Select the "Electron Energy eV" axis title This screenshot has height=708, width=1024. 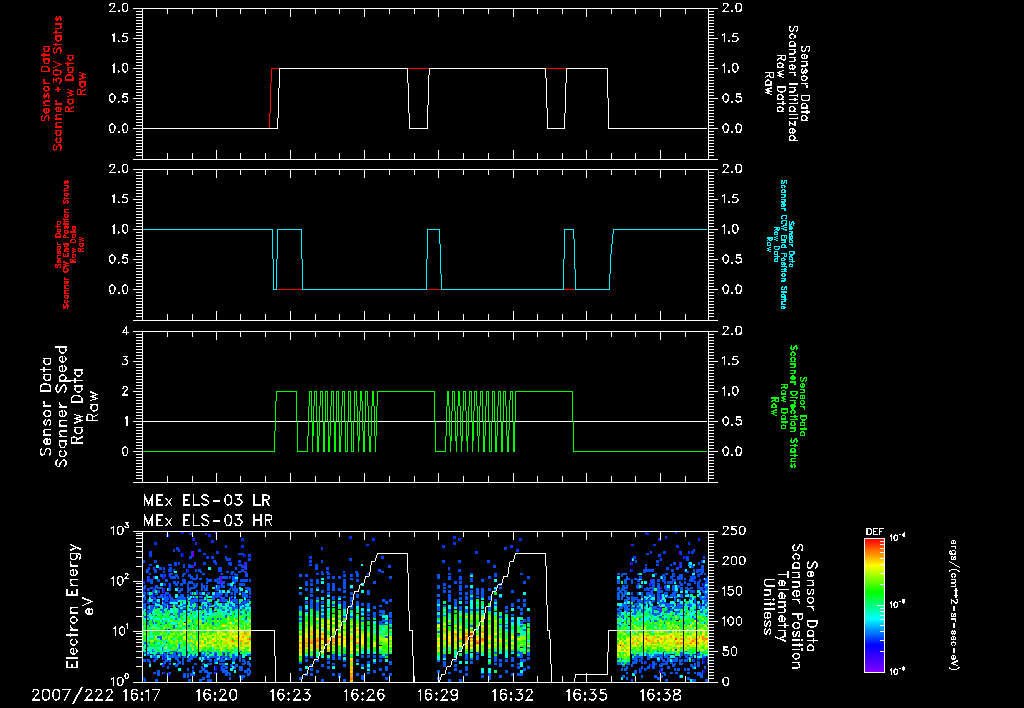pos(80,606)
